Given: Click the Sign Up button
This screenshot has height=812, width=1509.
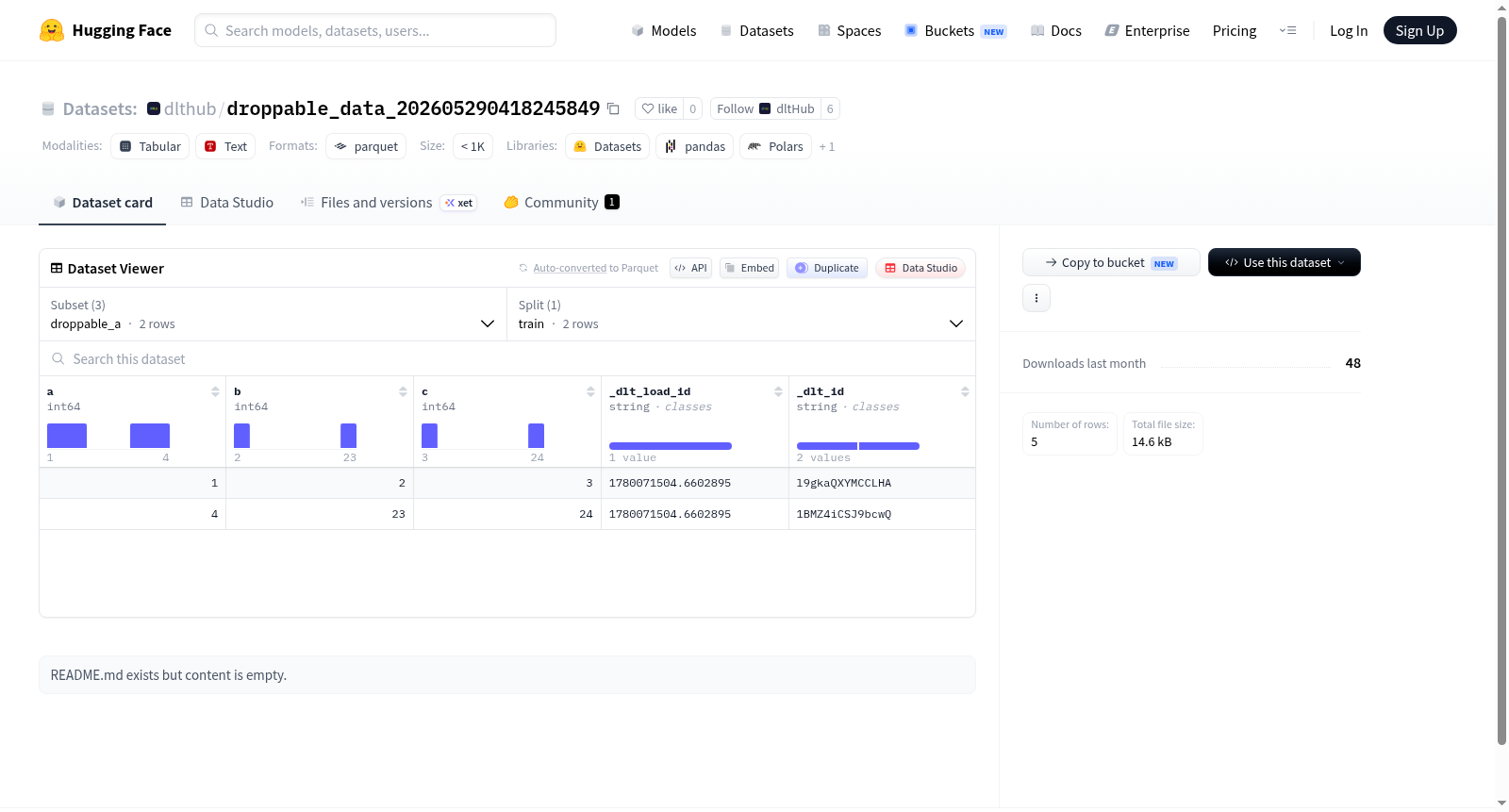Looking at the screenshot, I should coord(1420,30).
